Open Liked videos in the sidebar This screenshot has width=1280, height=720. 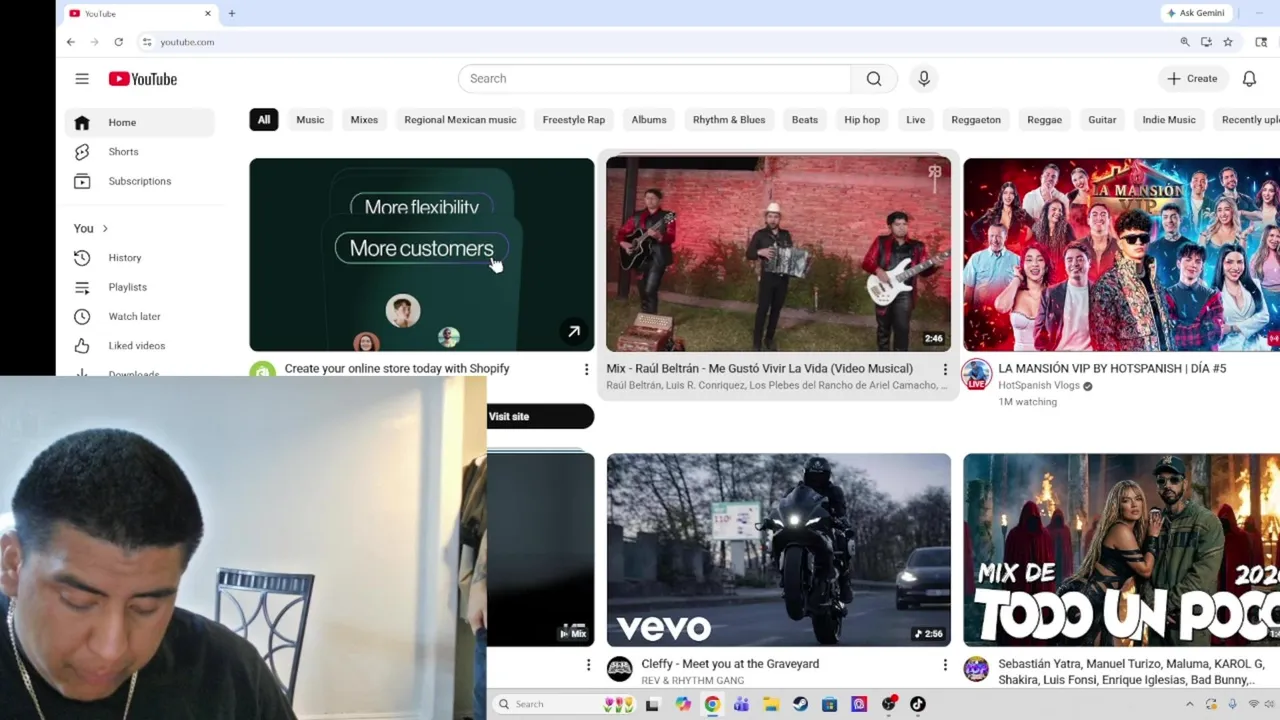pos(140,346)
